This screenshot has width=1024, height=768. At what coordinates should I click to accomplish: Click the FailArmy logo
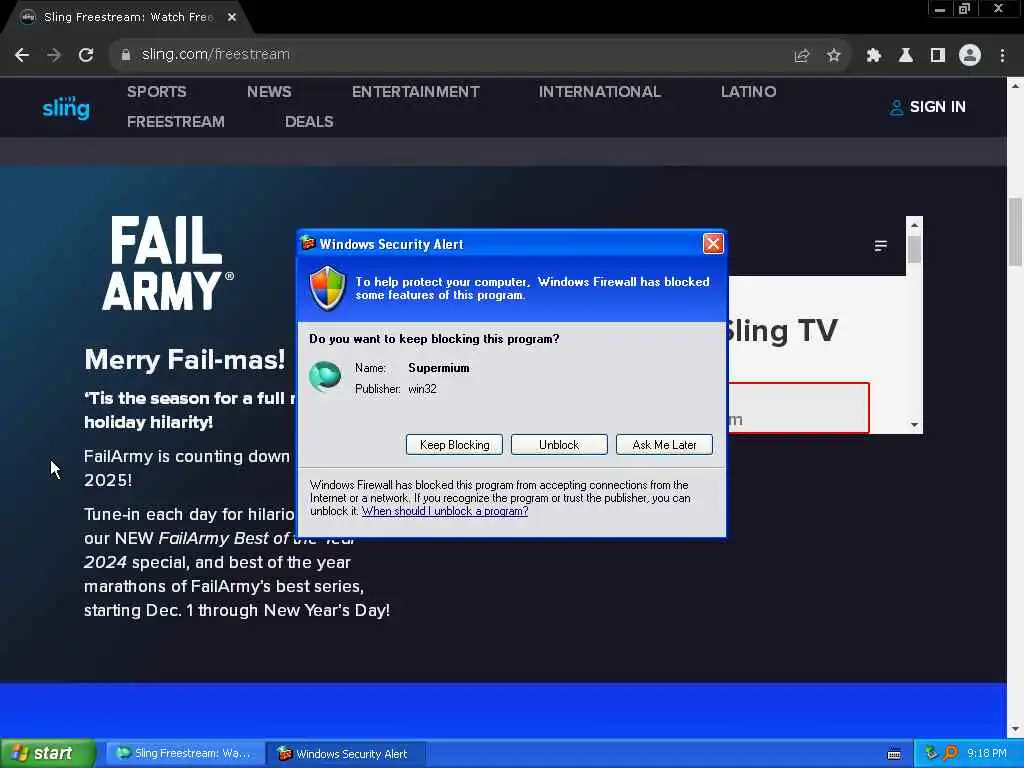[167, 263]
